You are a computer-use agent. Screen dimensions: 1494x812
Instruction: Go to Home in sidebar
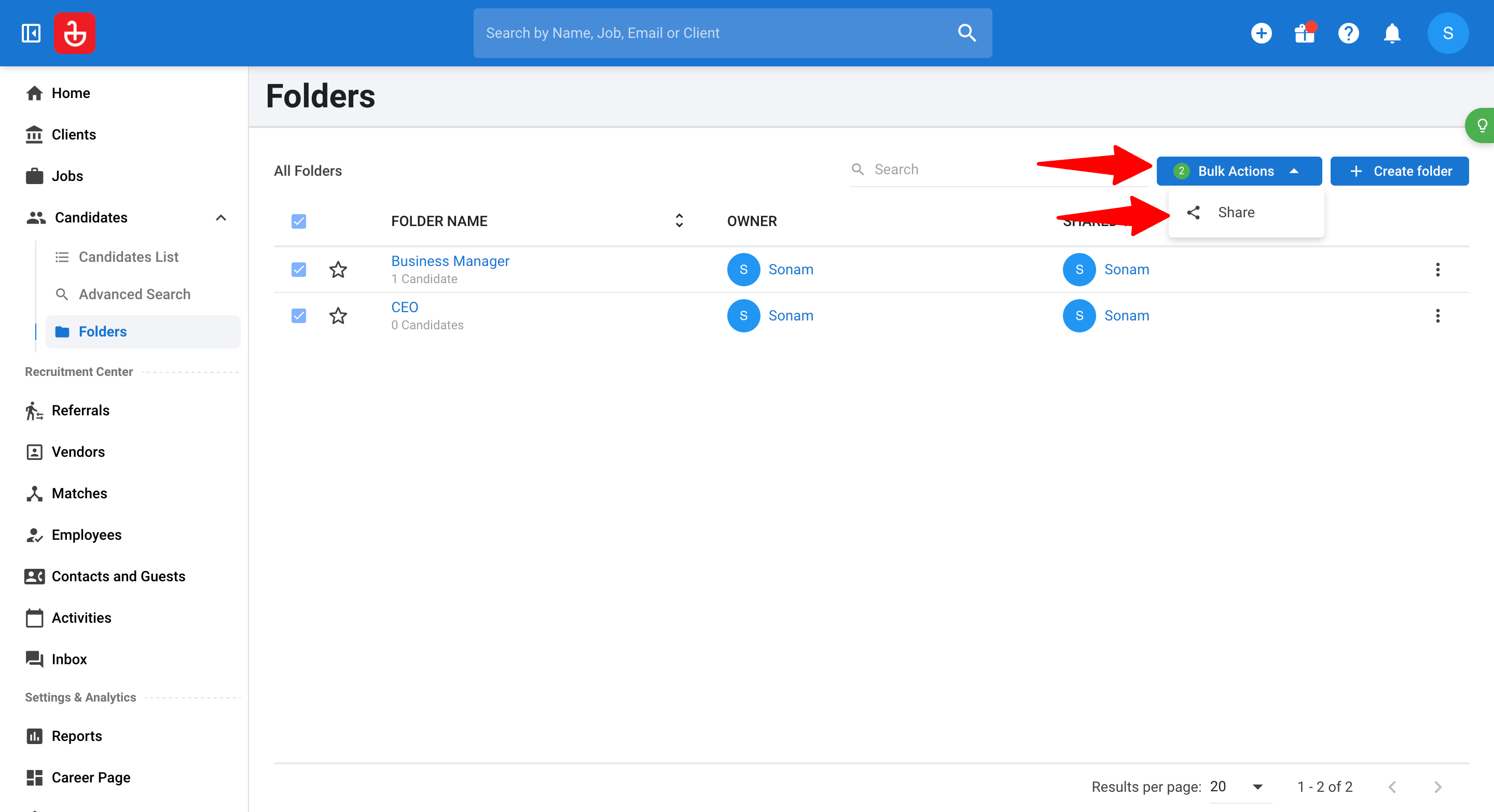pos(71,93)
